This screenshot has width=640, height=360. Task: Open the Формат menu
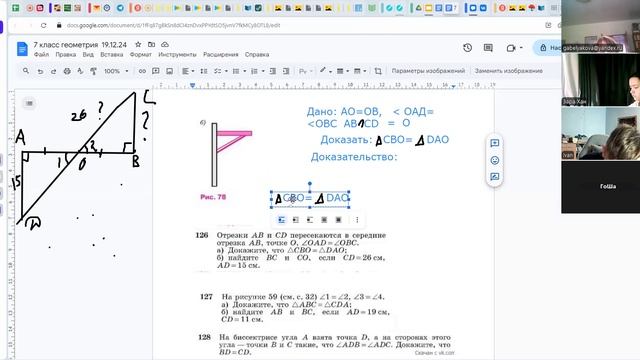click(x=140, y=54)
